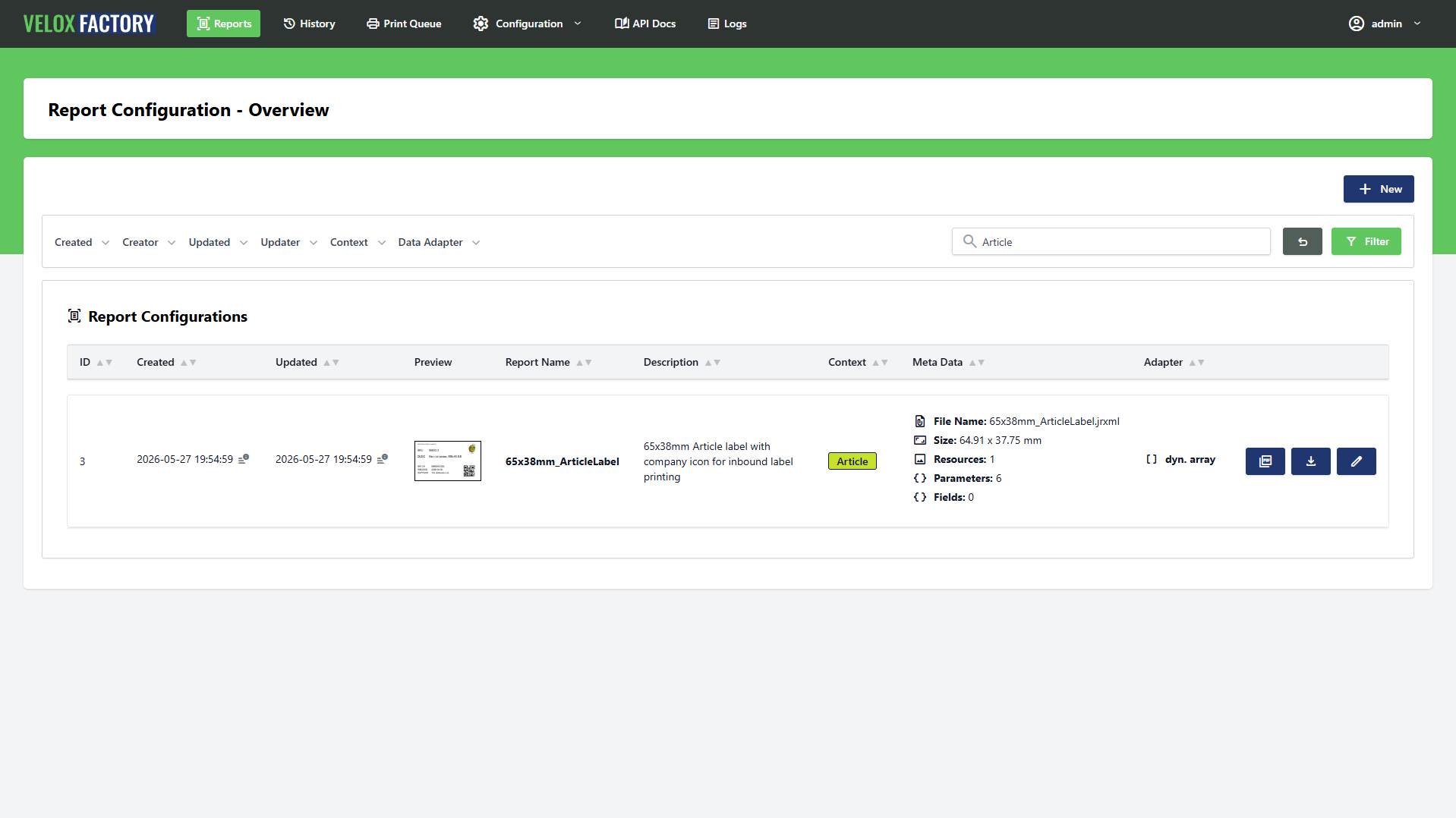The image size is (1456, 818).
Task: Click the dyn. array adapter bracket icon
Action: click(x=1152, y=459)
